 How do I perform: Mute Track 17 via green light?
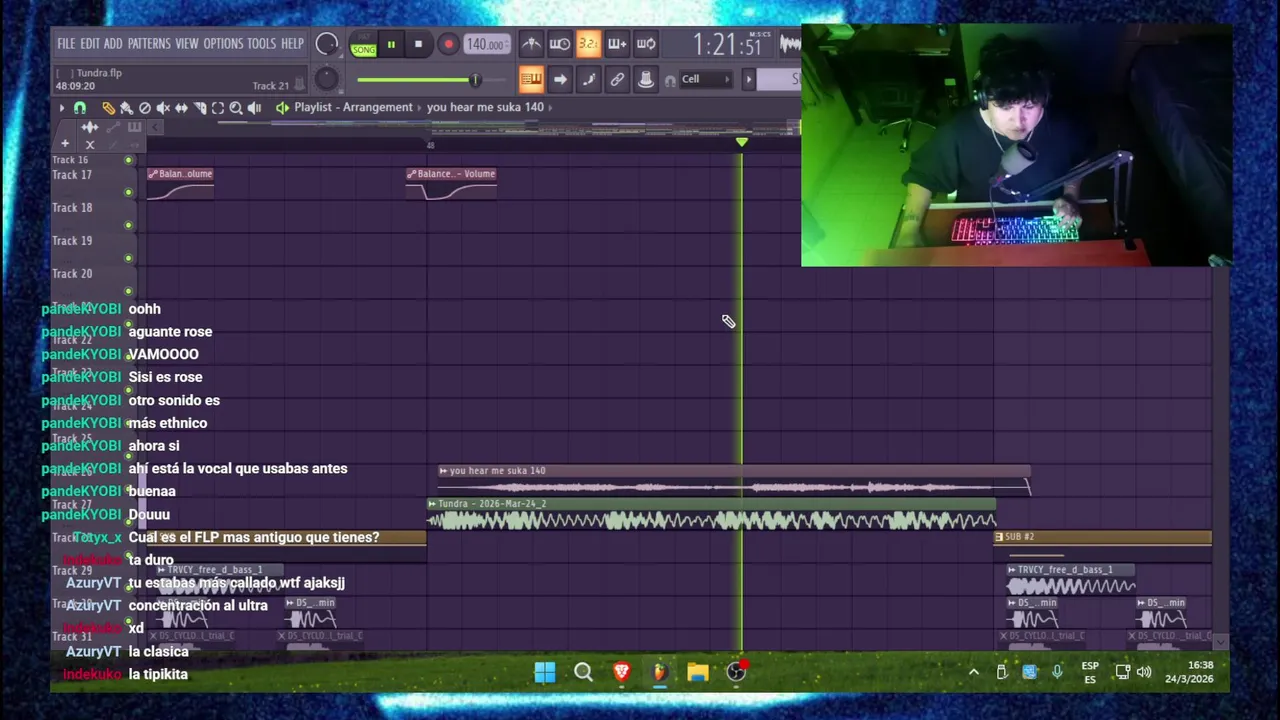pyautogui.click(x=128, y=192)
